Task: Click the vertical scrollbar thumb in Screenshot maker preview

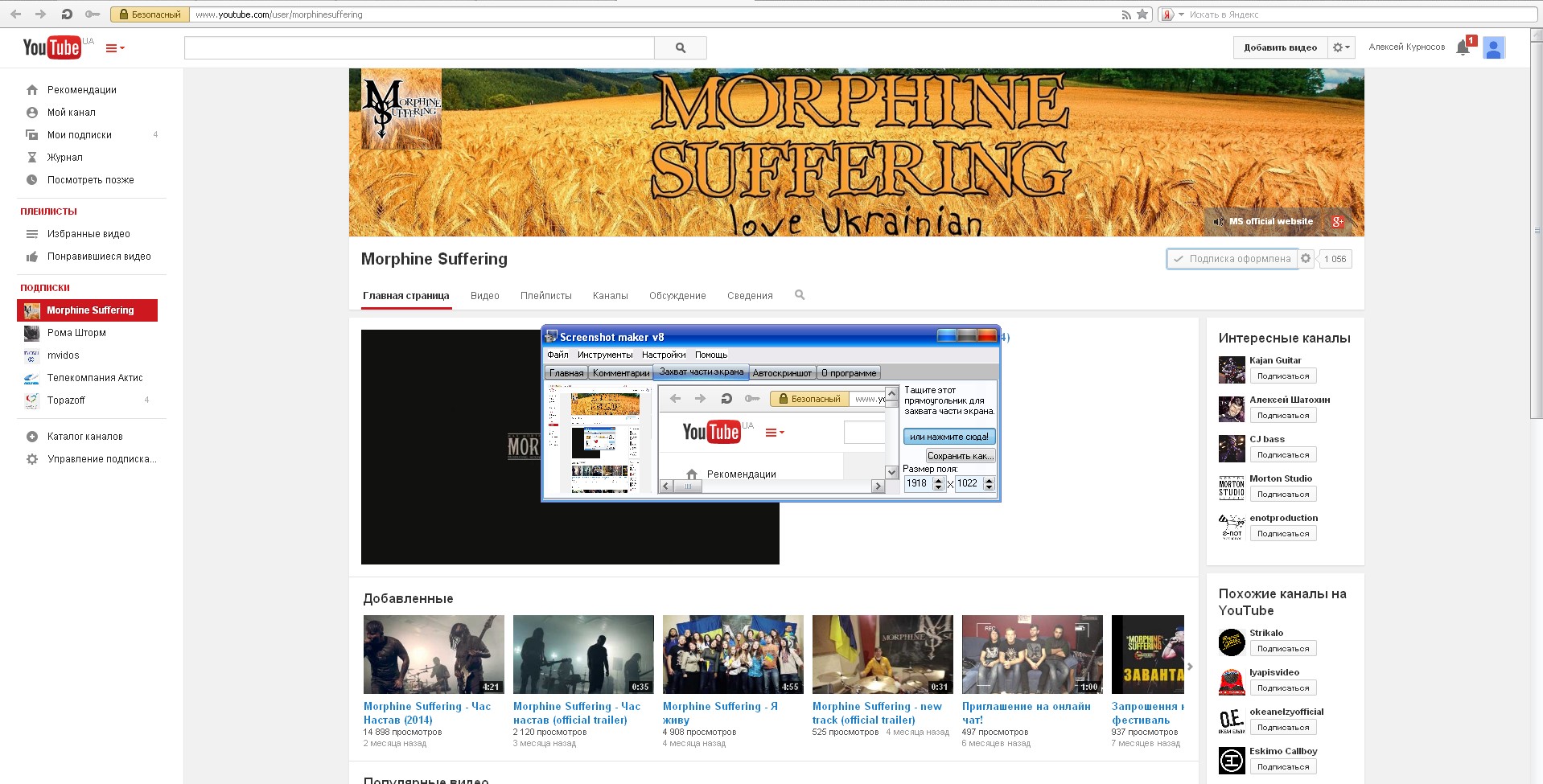Action: (891, 404)
